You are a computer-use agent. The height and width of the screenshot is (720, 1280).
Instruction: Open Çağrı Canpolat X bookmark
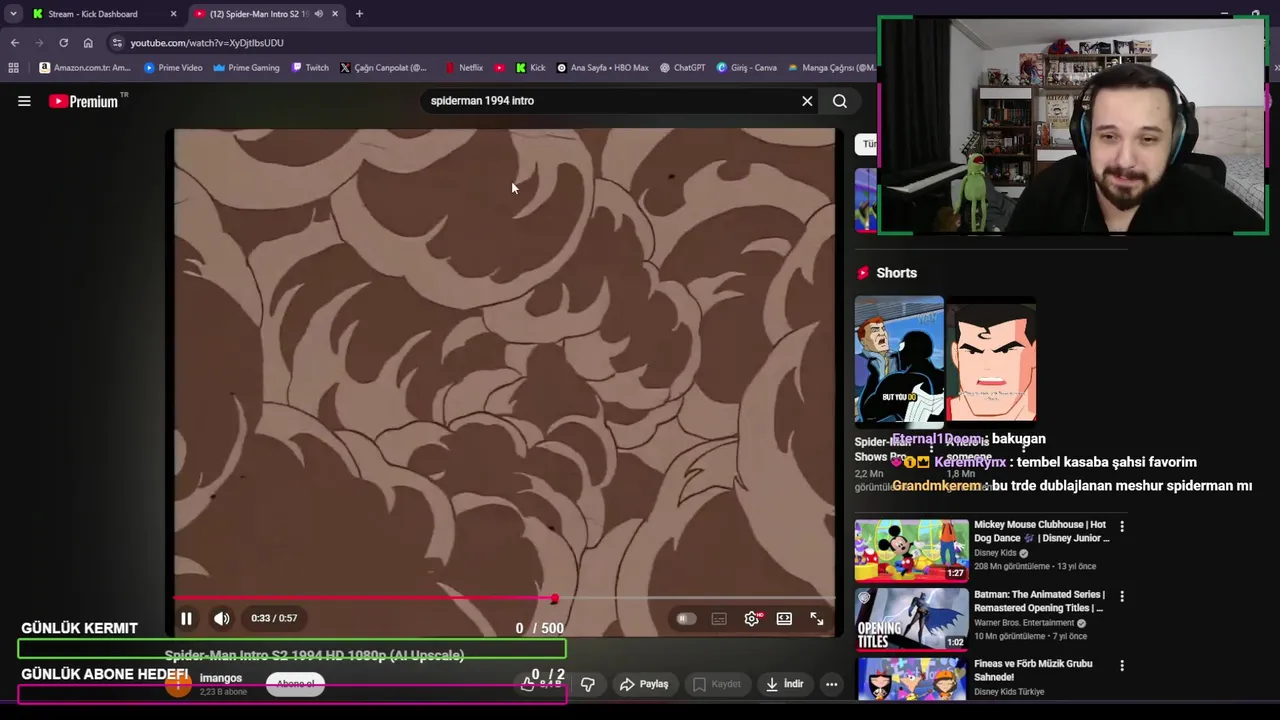[383, 68]
